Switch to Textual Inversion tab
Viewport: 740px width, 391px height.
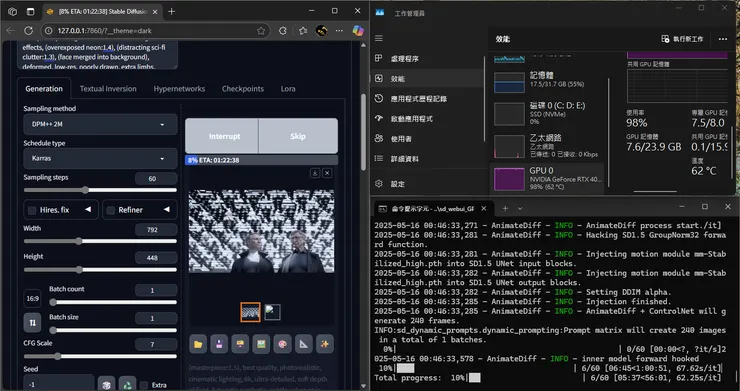pos(108,89)
